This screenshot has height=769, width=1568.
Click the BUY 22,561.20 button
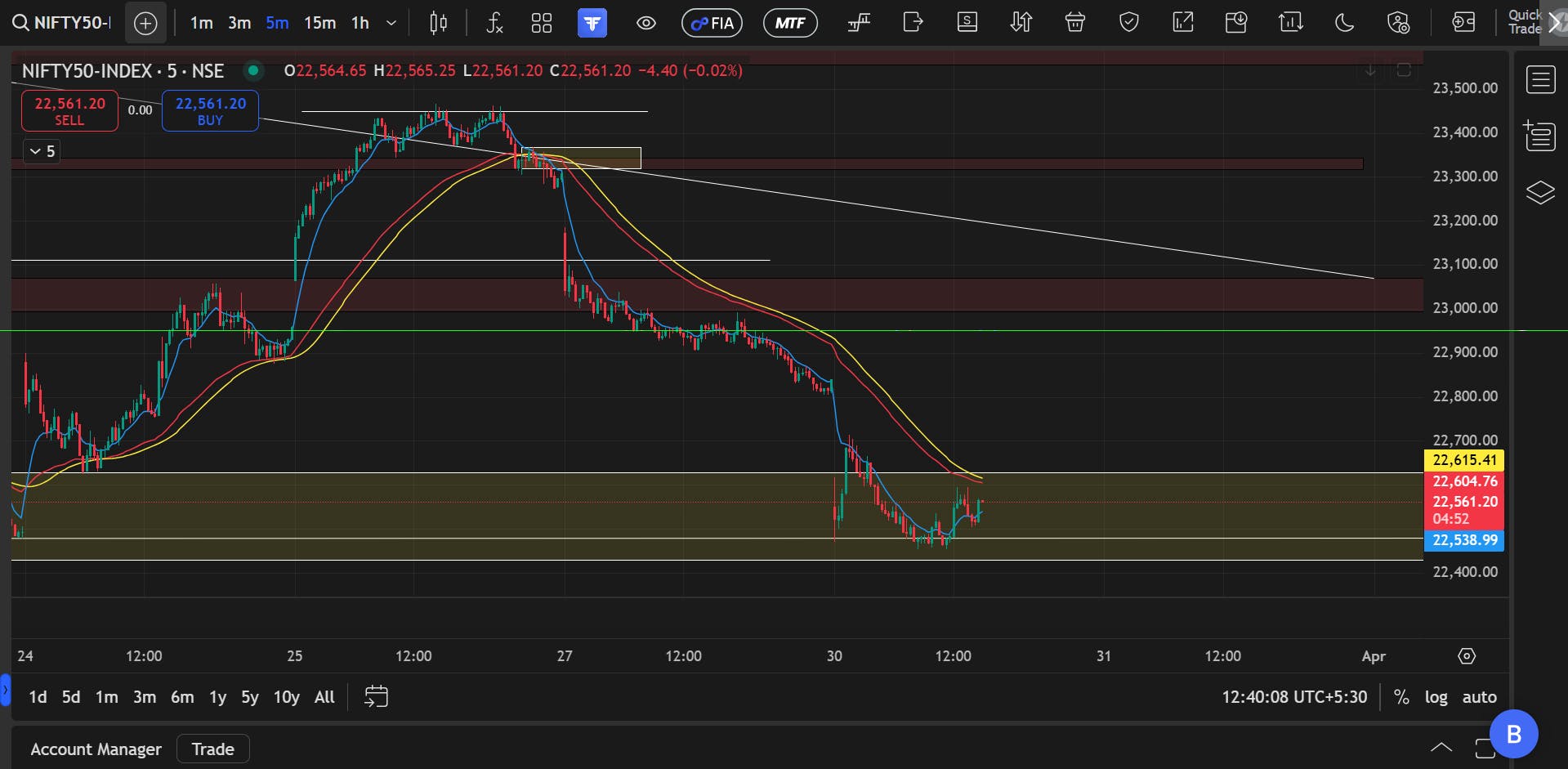pyautogui.click(x=210, y=111)
